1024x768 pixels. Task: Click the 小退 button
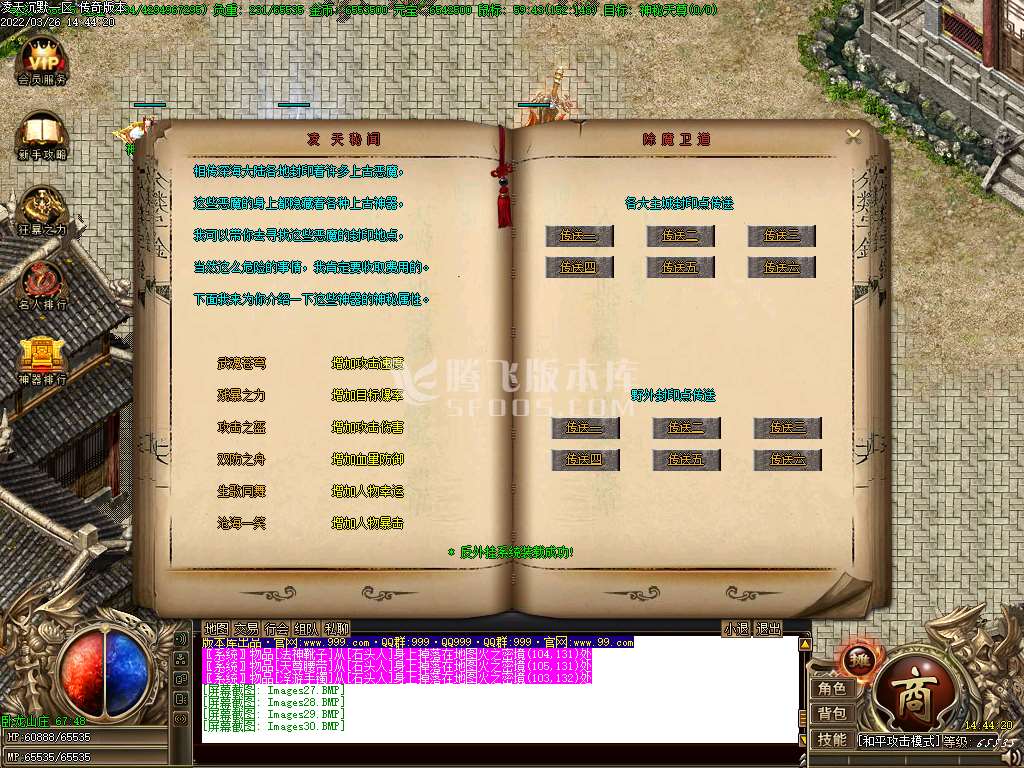736,629
